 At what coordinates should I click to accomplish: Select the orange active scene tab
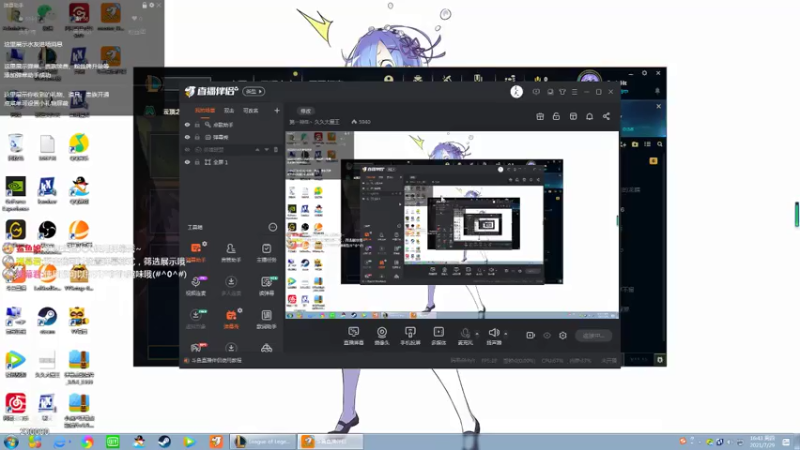205,111
